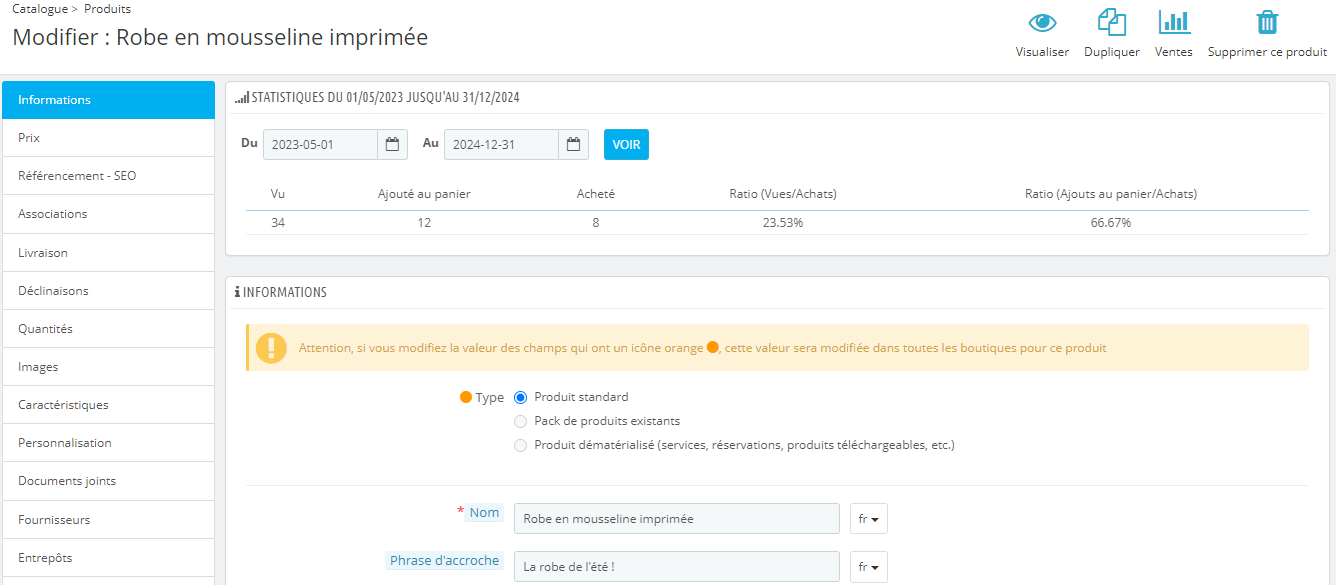Click the Visualiser eye icon
Viewport: 1336px width, 585px height.
point(1042,23)
